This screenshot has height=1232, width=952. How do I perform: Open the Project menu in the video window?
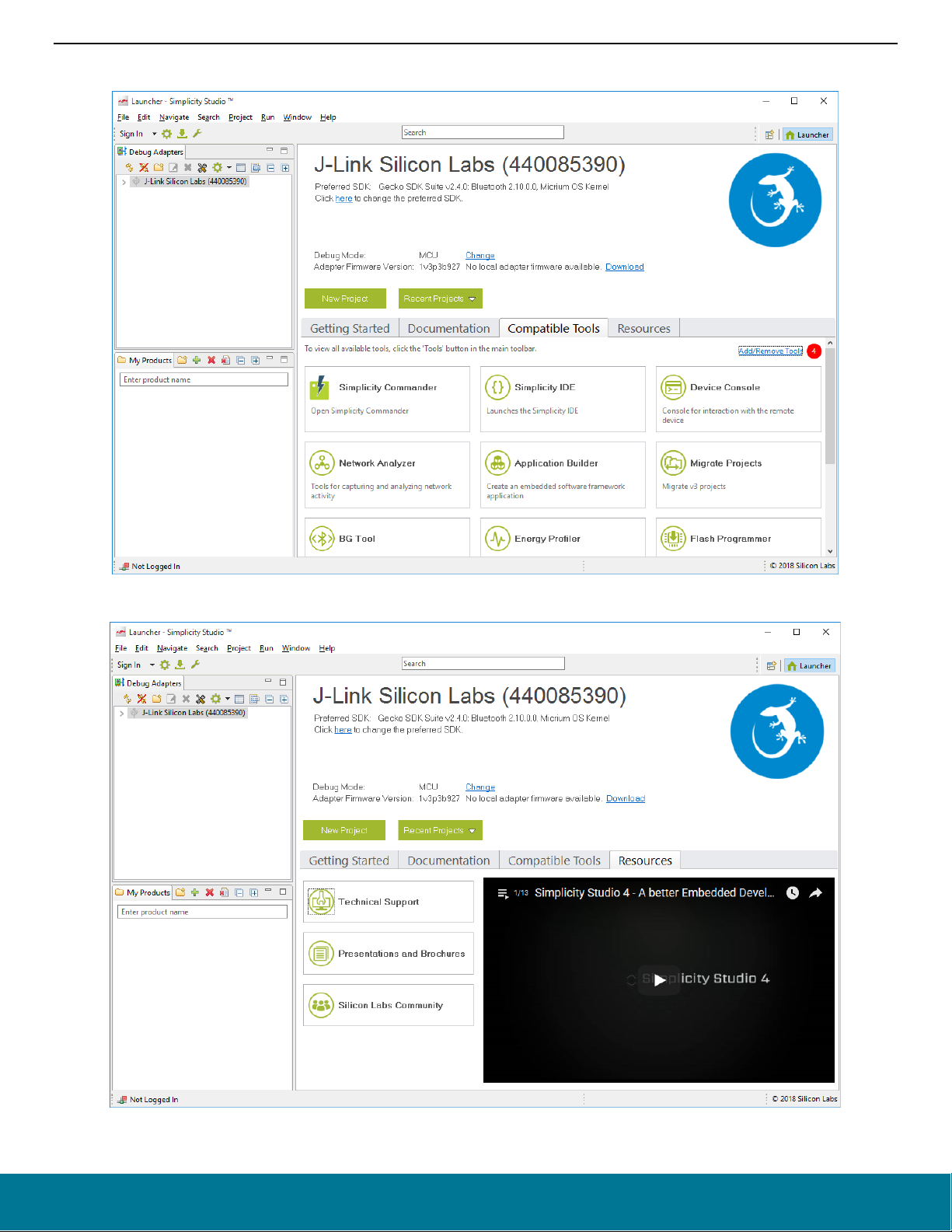239,648
